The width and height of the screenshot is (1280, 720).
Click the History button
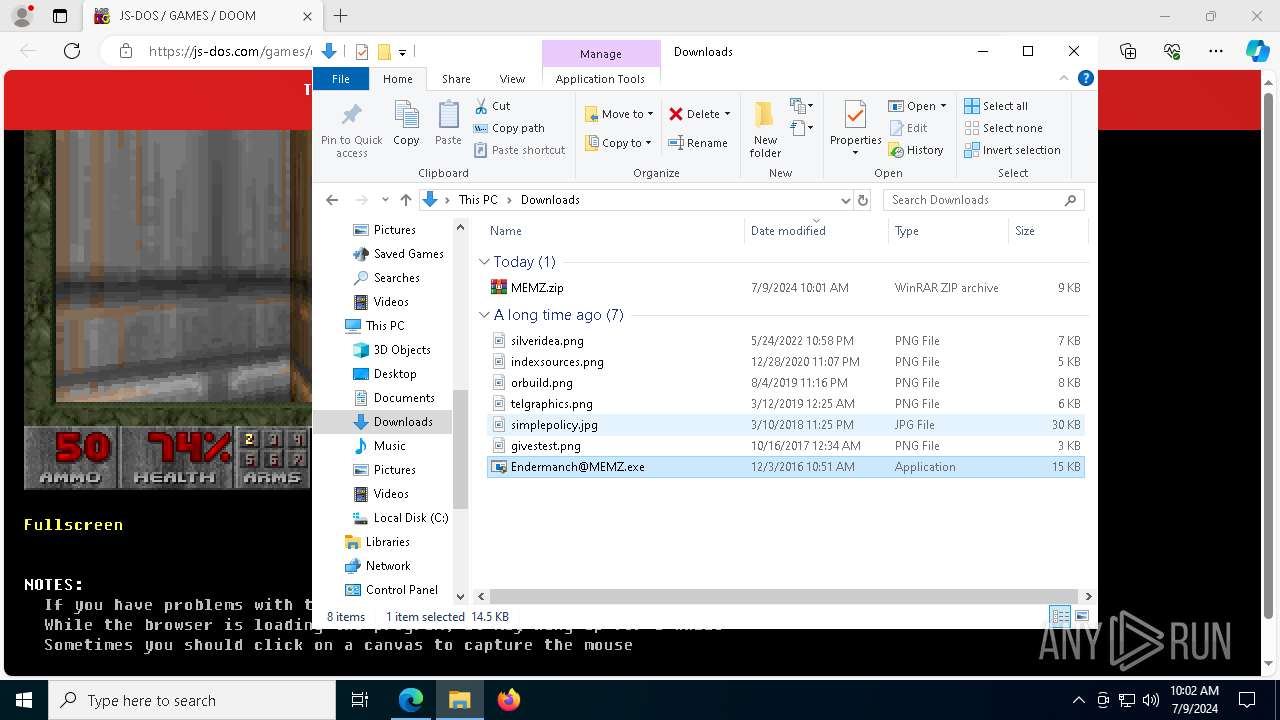pos(915,150)
